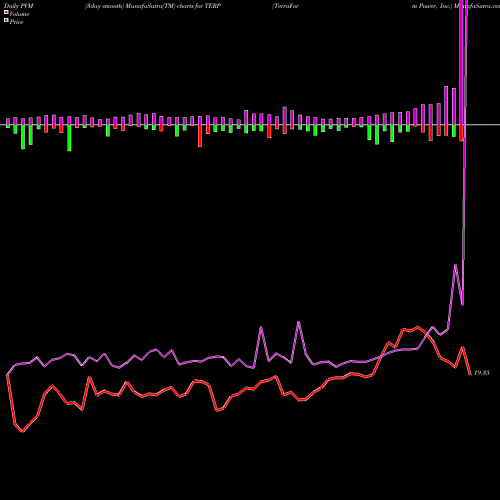
Task: Click the '19.85' last price value label
Action: [482, 373]
